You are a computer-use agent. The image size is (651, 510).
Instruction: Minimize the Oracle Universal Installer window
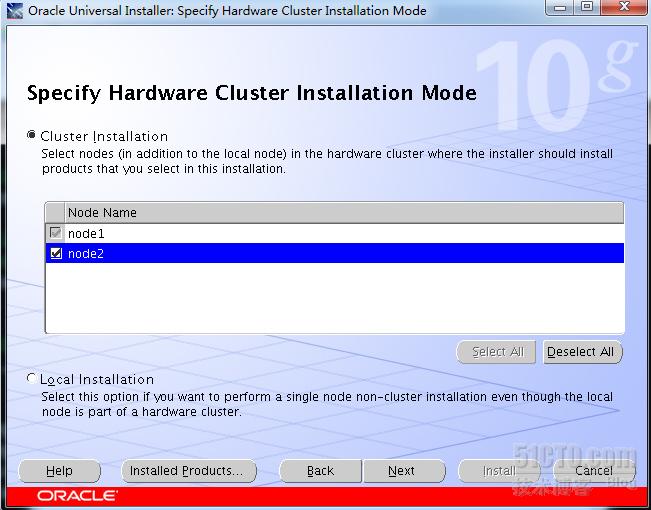tap(560, 7)
